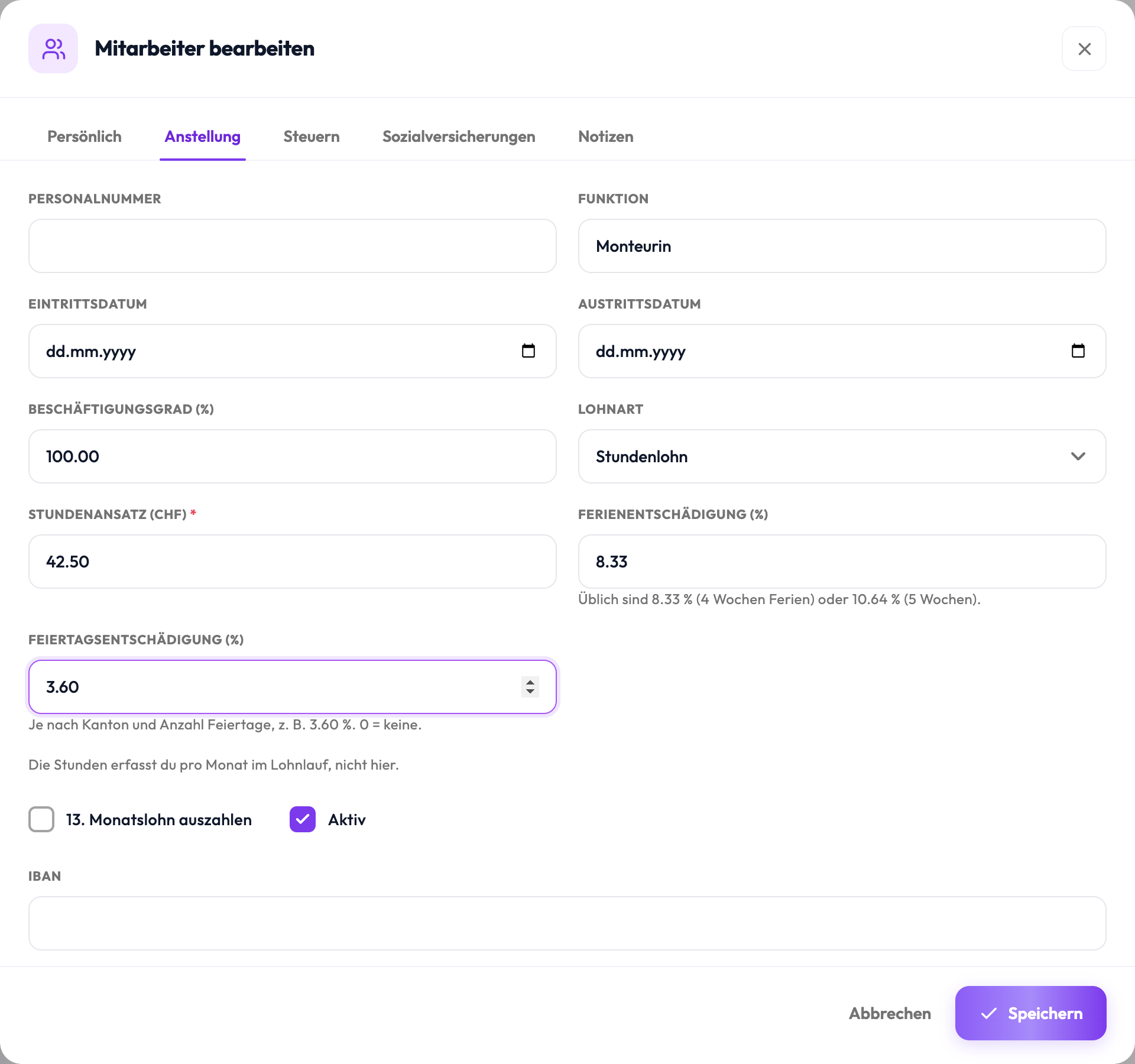
Task: Expand the Lohnart dropdown
Action: coord(842,456)
